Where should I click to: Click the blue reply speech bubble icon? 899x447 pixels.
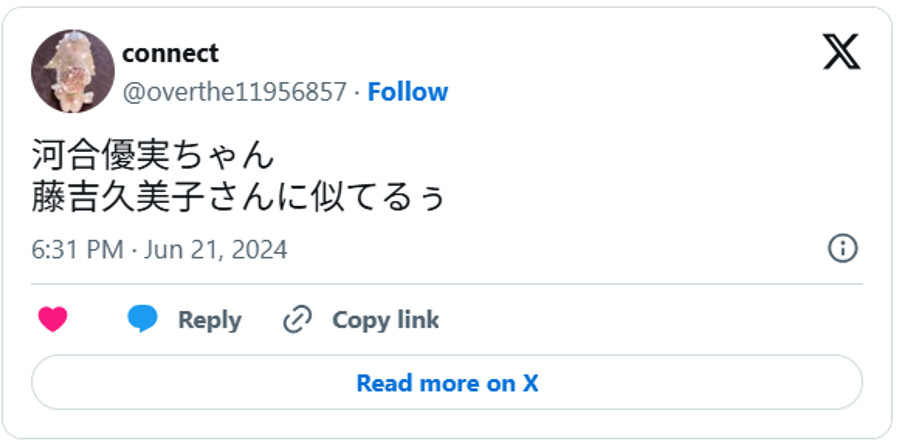tap(142, 320)
